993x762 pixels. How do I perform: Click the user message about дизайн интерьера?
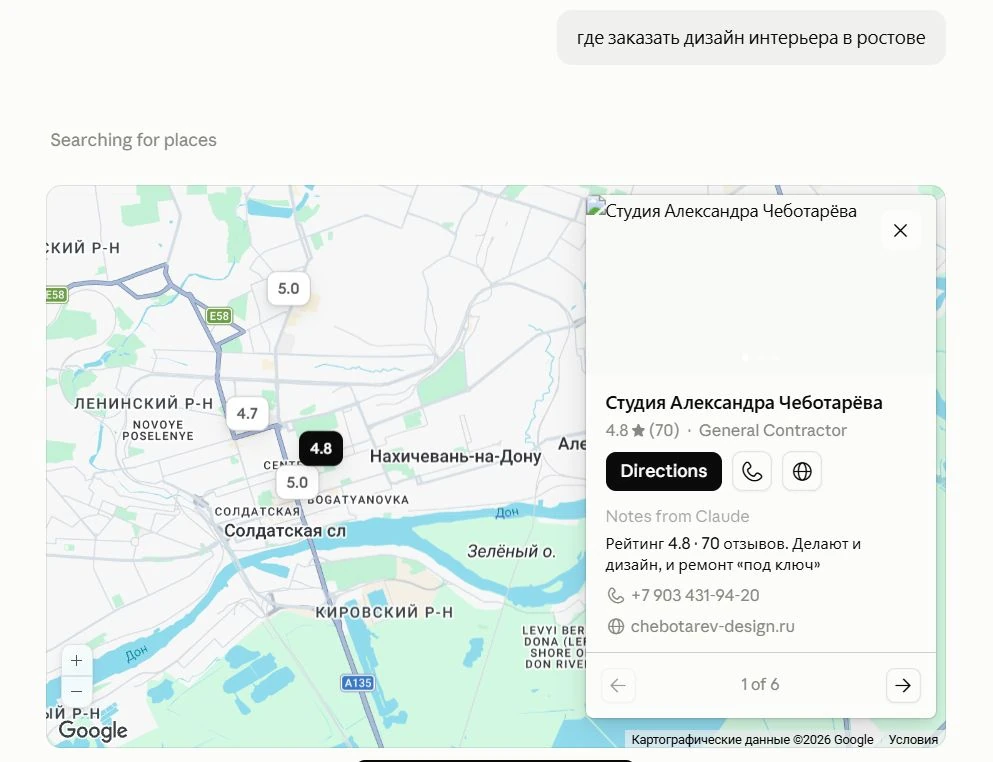(750, 38)
